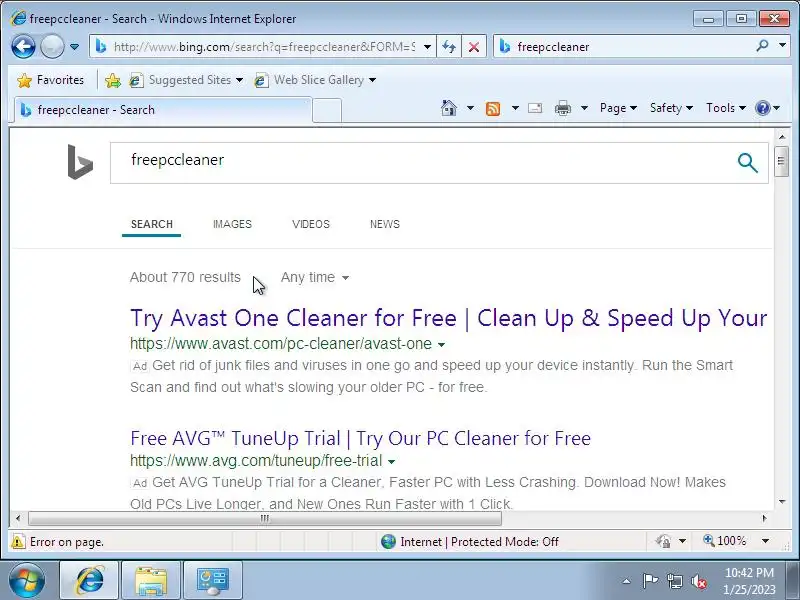Expand the Print dropdown arrow
This screenshot has height=600, width=800.
point(585,108)
